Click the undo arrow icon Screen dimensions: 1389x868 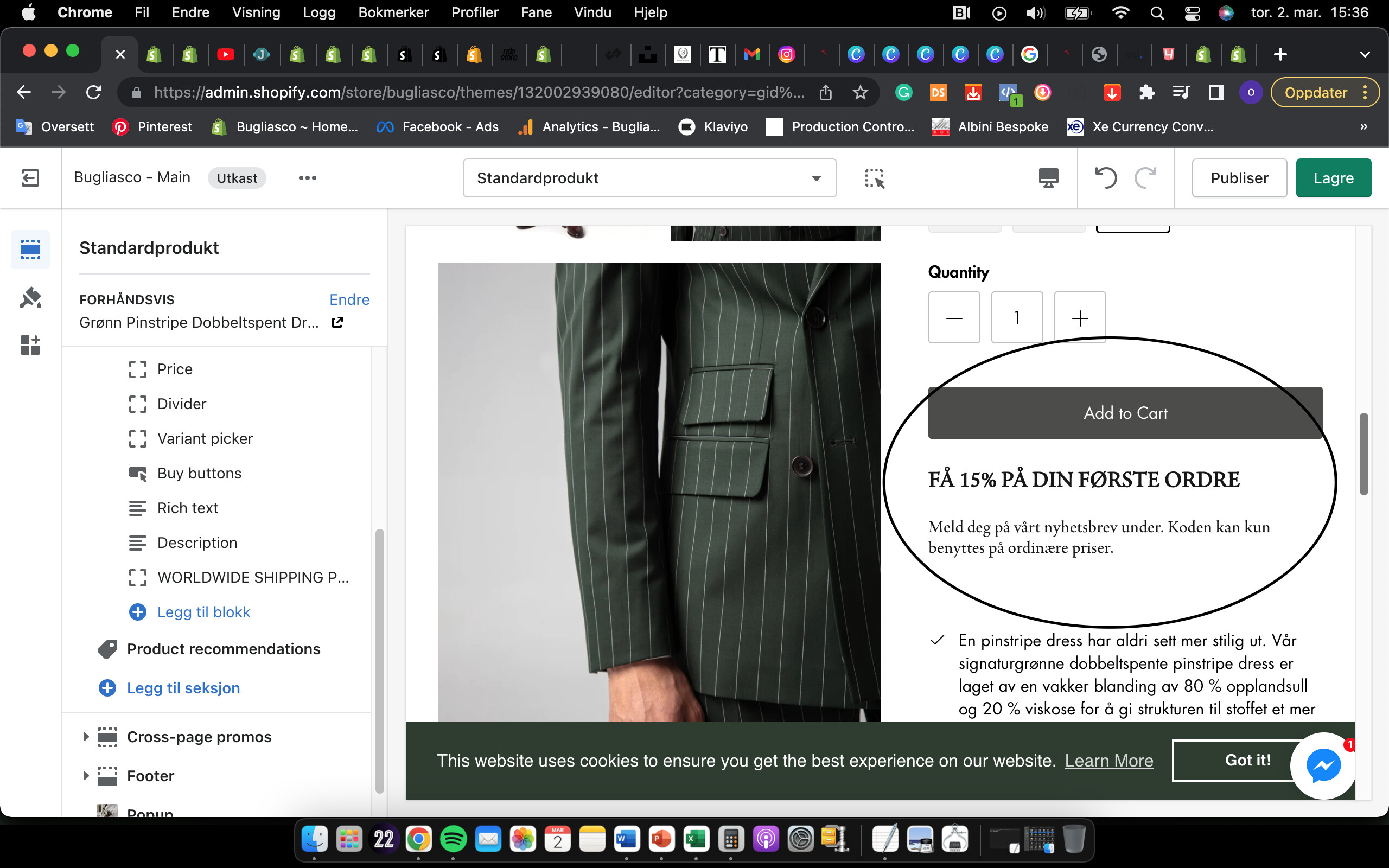tap(1105, 178)
